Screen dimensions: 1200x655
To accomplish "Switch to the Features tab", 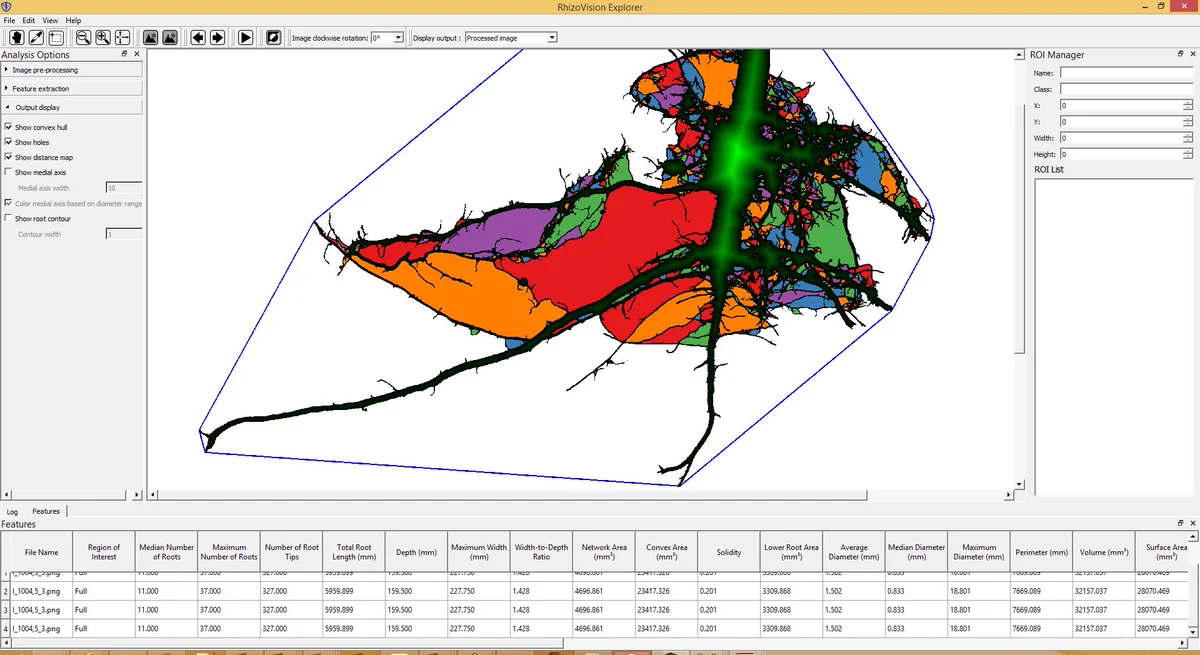I will [46, 511].
